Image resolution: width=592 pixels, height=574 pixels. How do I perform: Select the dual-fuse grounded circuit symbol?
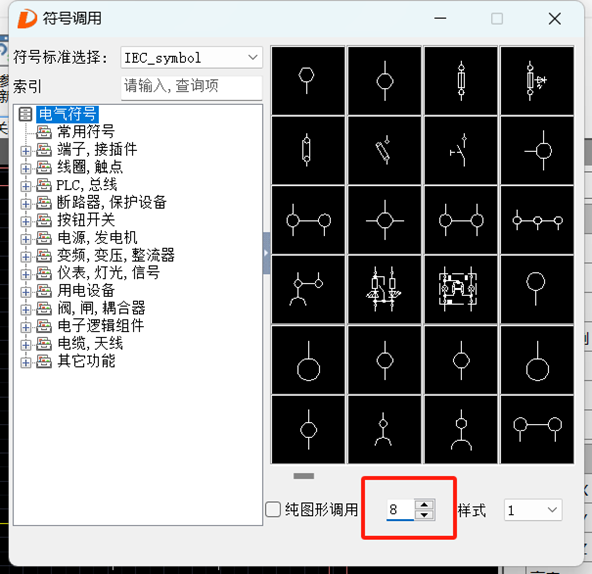click(x=384, y=290)
